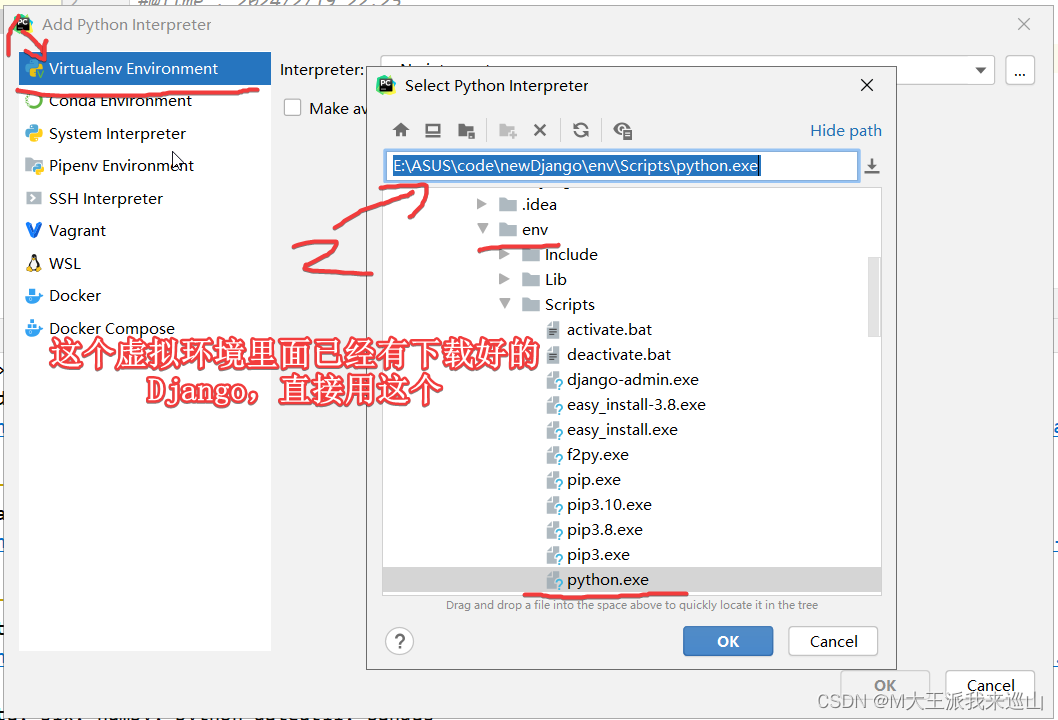Toggle the 'Make available' checkbox
The width and height of the screenshot is (1058, 720).
pos(292,108)
